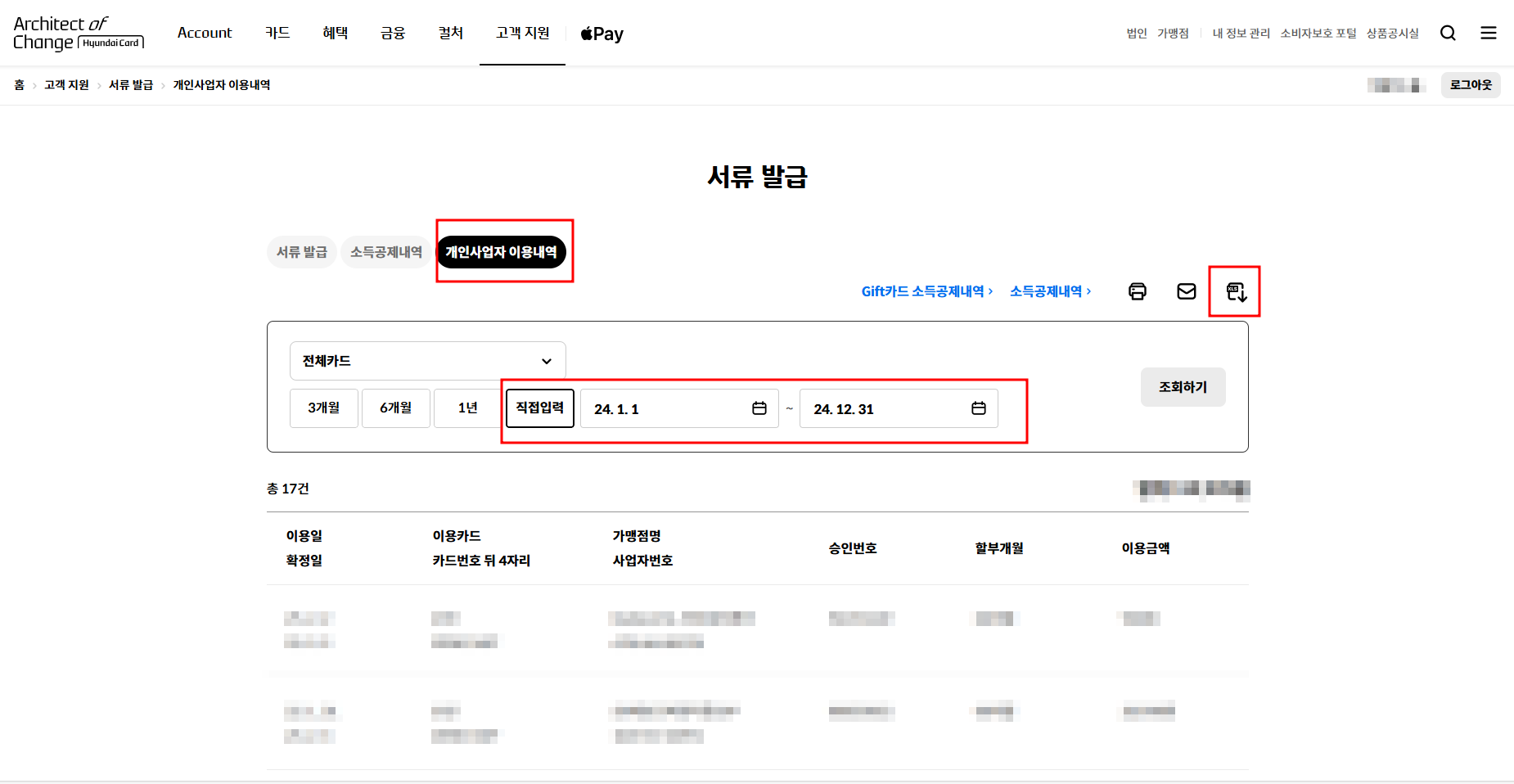Click the 승인번호 column header

tap(853, 548)
